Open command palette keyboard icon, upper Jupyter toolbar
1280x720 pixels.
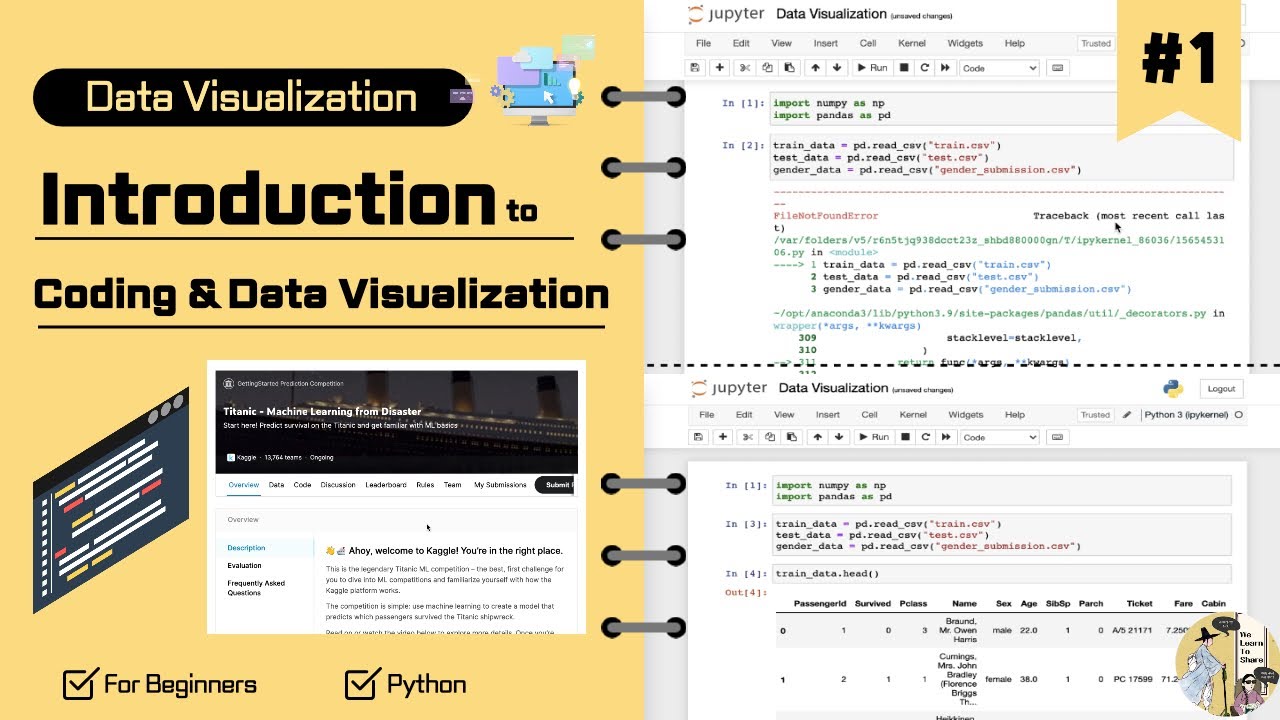point(1058,68)
